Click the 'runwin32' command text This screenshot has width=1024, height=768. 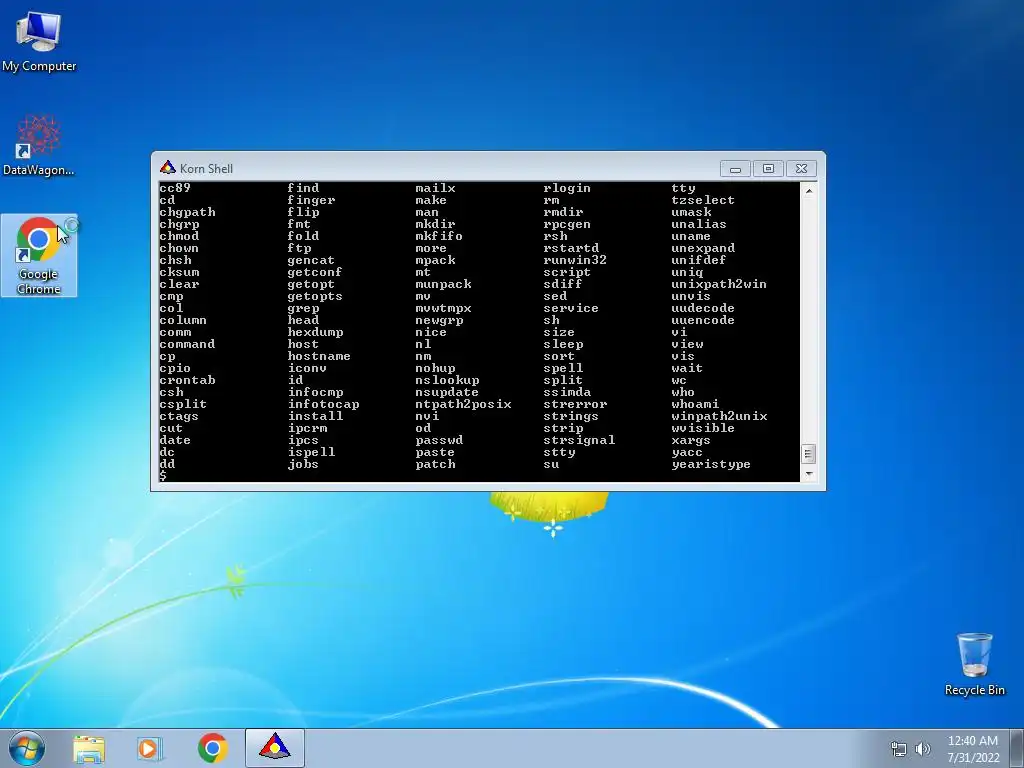[x=575, y=260]
